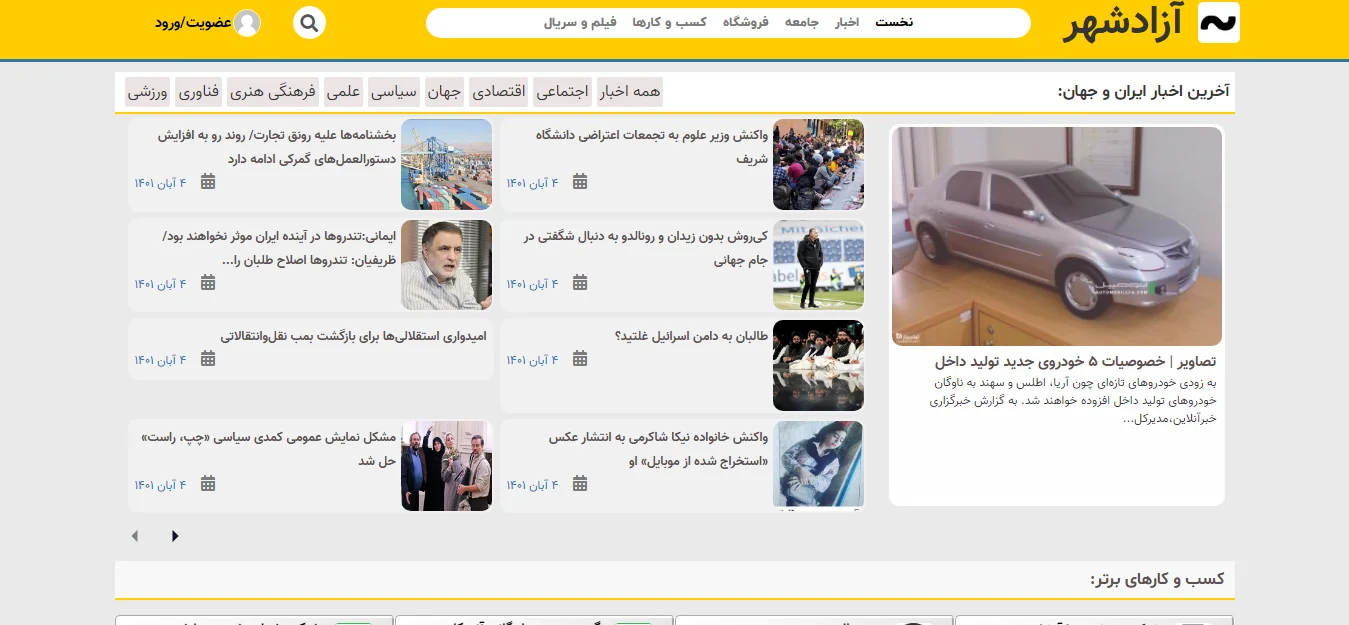Open the عضویت/ورود login link
This screenshot has height=625, width=1349.
point(193,23)
